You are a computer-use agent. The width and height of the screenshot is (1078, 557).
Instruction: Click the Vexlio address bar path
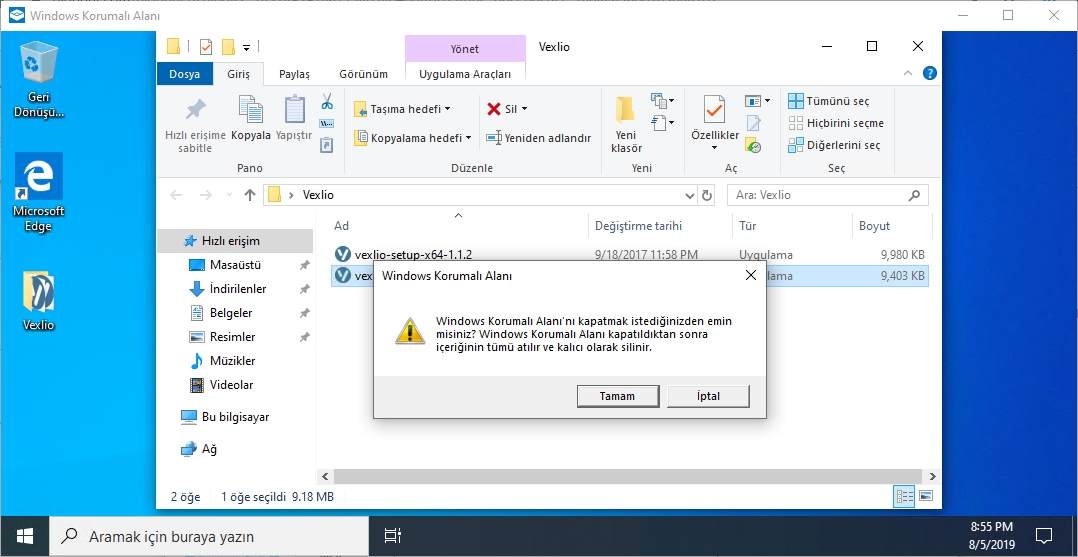318,195
